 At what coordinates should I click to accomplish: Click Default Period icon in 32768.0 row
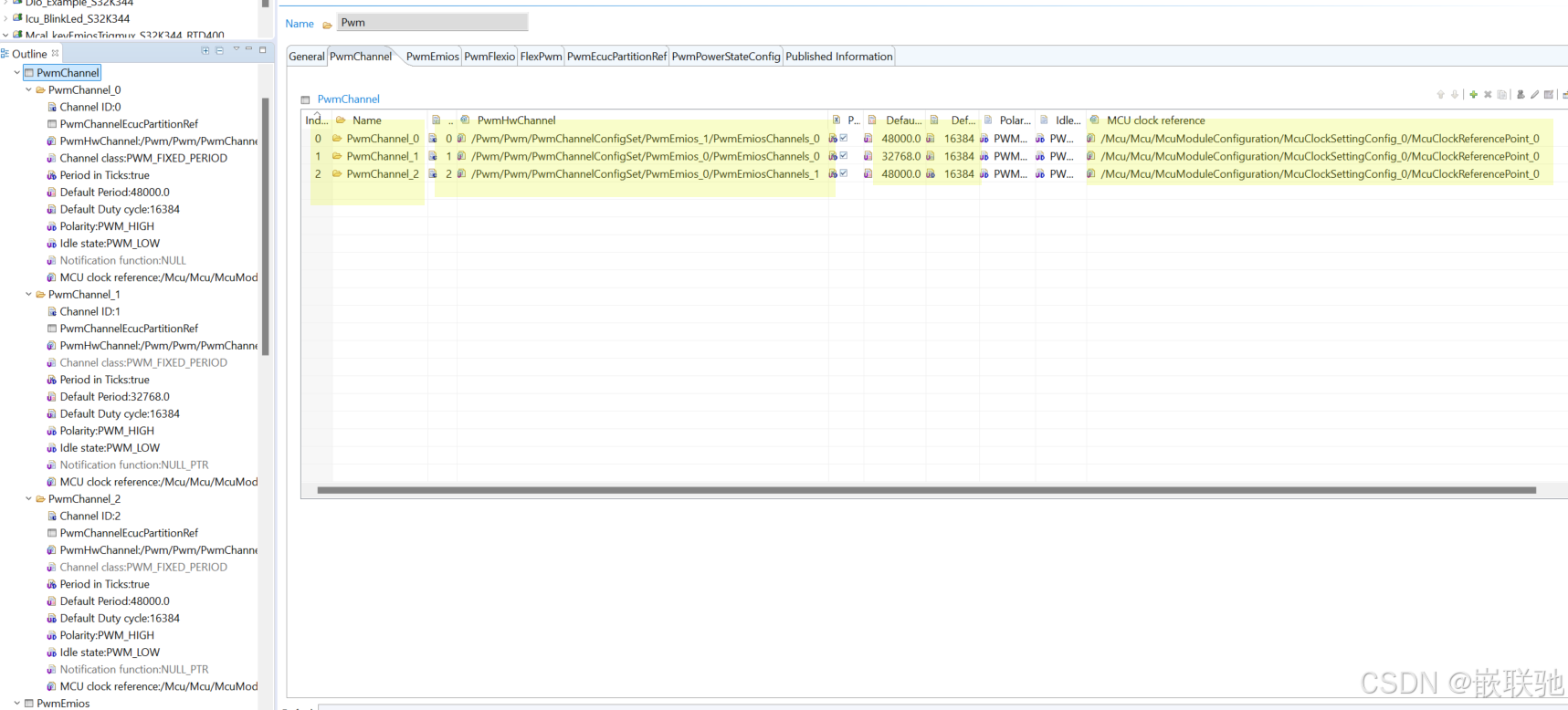868,156
